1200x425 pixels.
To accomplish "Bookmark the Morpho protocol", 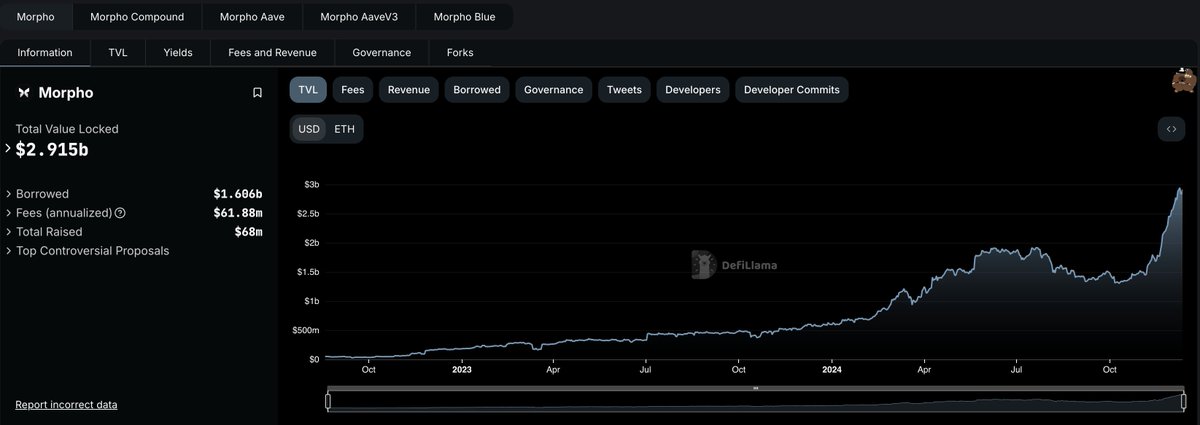I will [x=257, y=93].
